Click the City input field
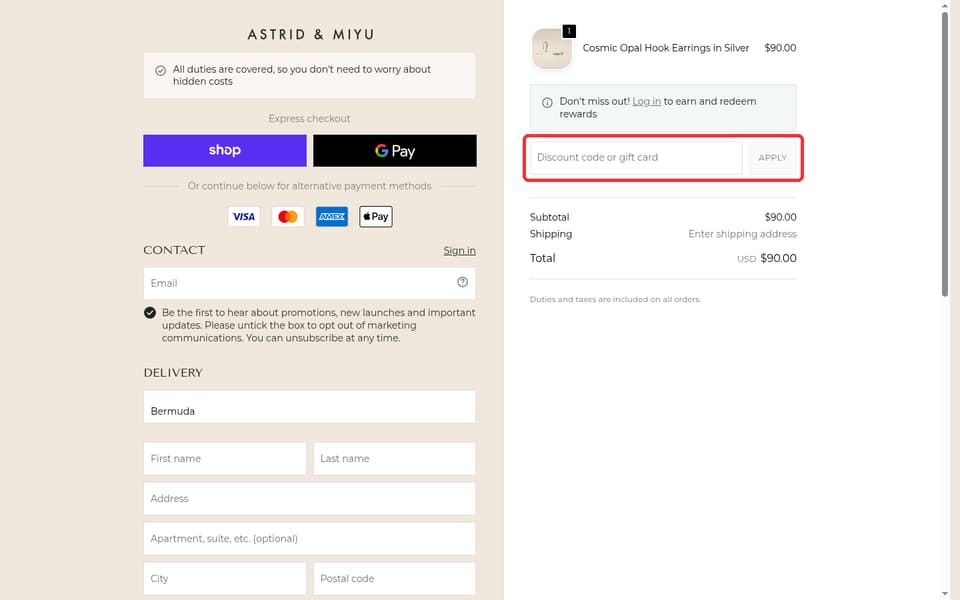The width and height of the screenshot is (960, 600). click(225, 579)
